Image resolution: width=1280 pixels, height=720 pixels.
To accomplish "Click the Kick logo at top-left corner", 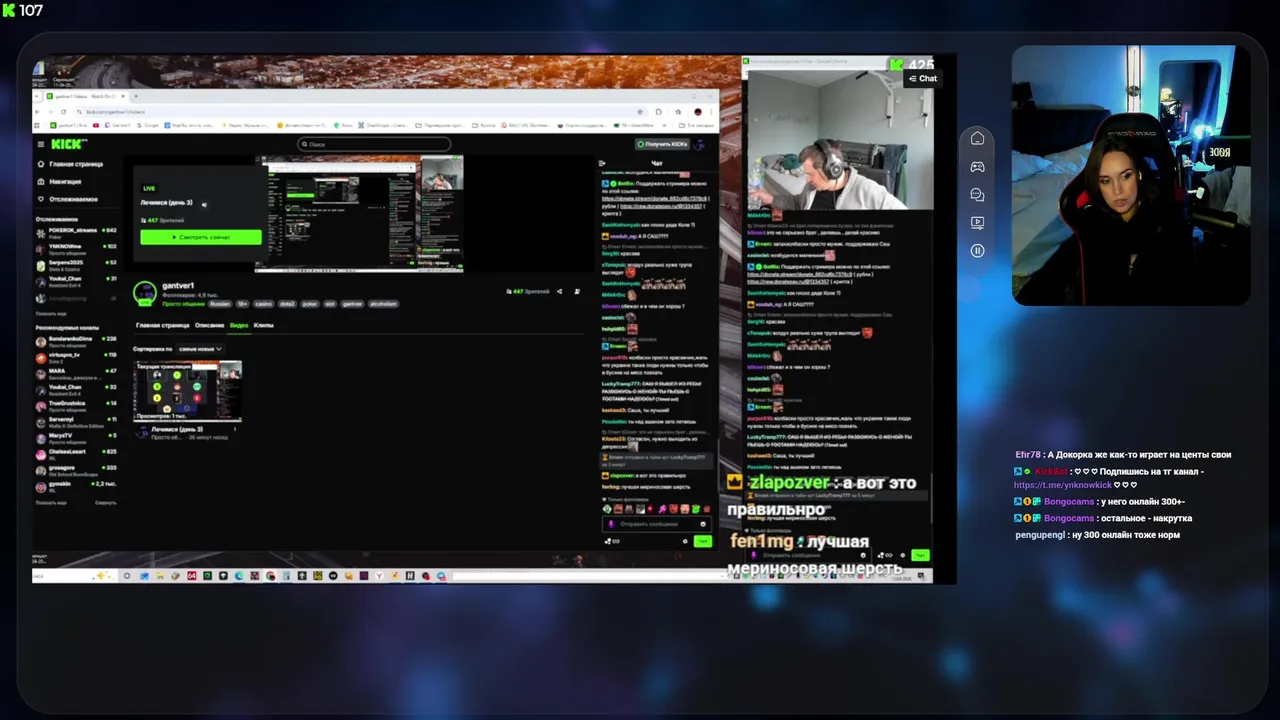I will (x=8, y=10).
